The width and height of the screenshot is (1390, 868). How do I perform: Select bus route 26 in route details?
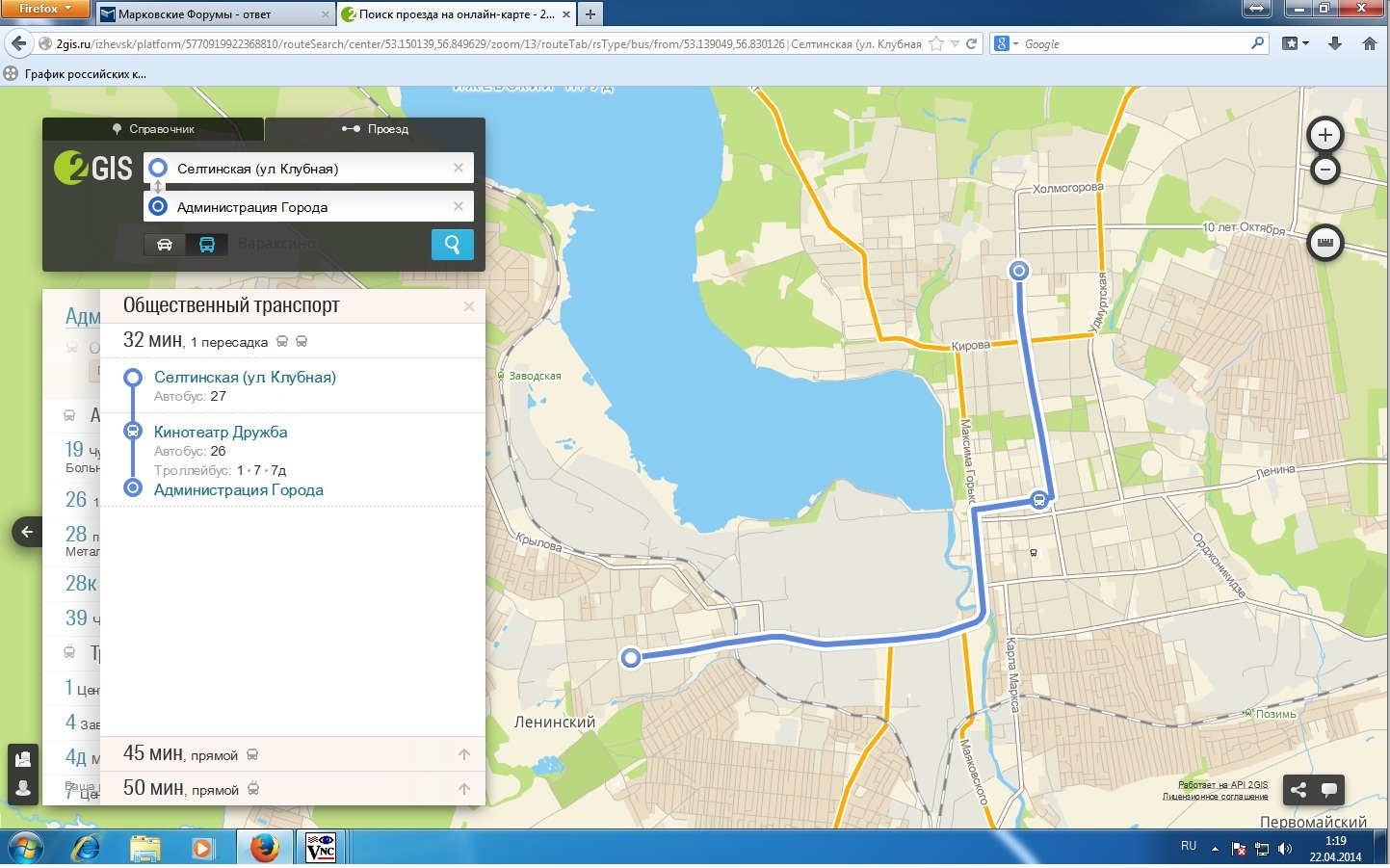pyautogui.click(x=218, y=451)
